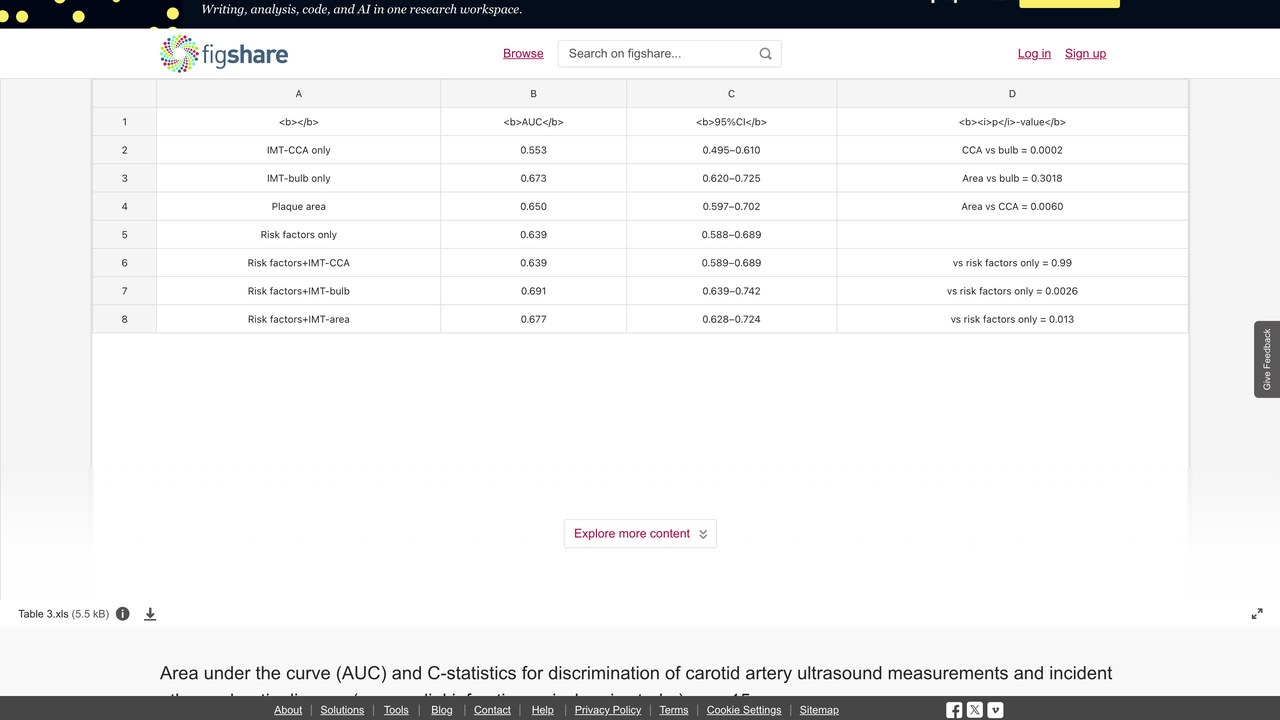Image resolution: width=1280 pixels, height=720 pixels.
Task: Open the X (Twitter) footer icon
Action: click(x=975, y=710)
